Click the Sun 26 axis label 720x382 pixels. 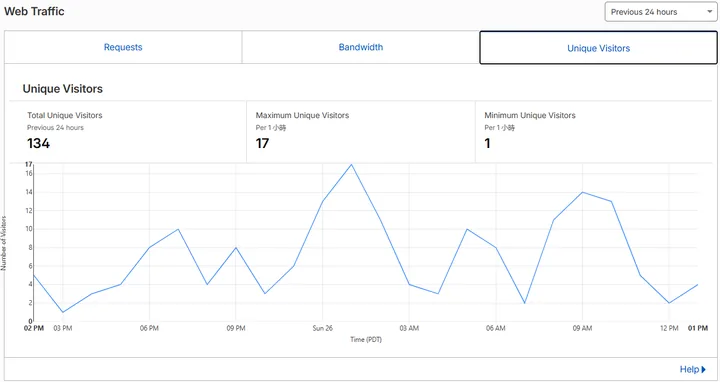point(322,328)
